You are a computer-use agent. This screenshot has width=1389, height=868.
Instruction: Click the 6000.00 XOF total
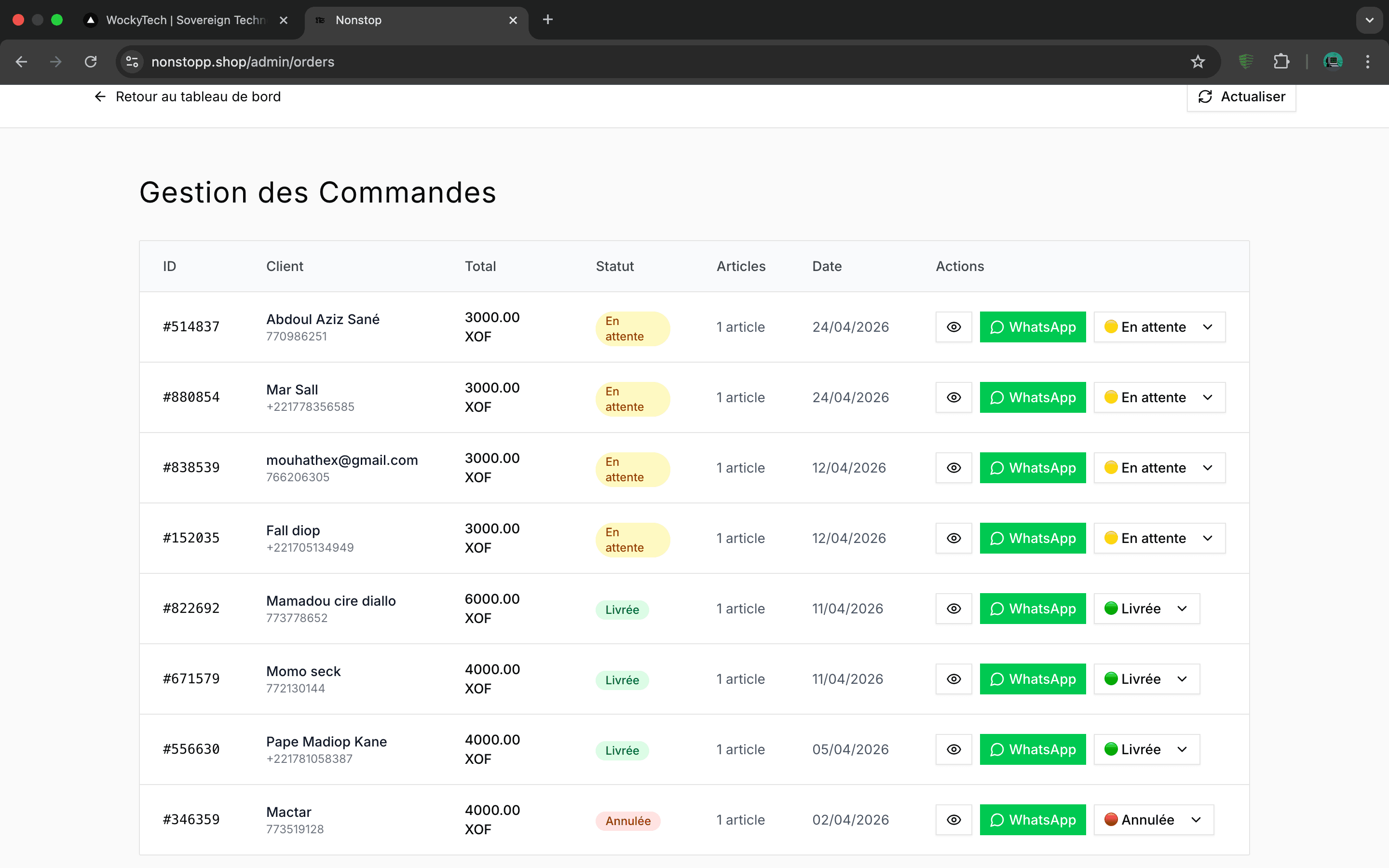[x=492, y=609]
